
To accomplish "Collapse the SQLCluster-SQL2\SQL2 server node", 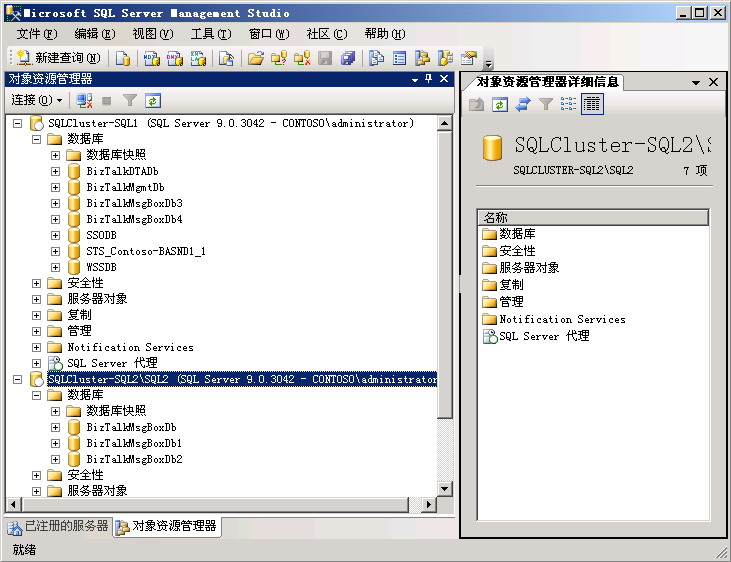I will pos(17,379).
